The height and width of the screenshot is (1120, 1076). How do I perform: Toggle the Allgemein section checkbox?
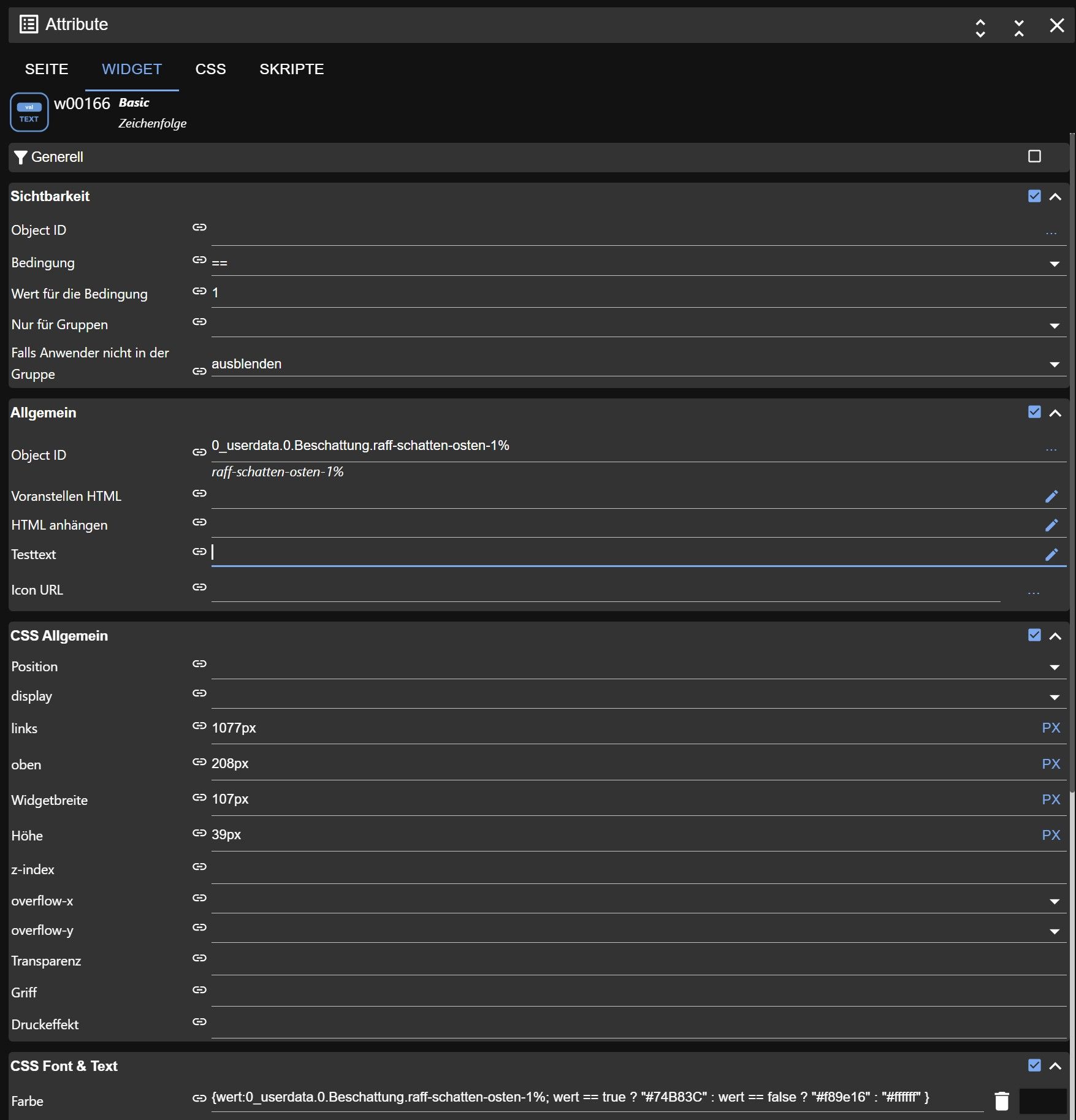(x=1034, y=412)
